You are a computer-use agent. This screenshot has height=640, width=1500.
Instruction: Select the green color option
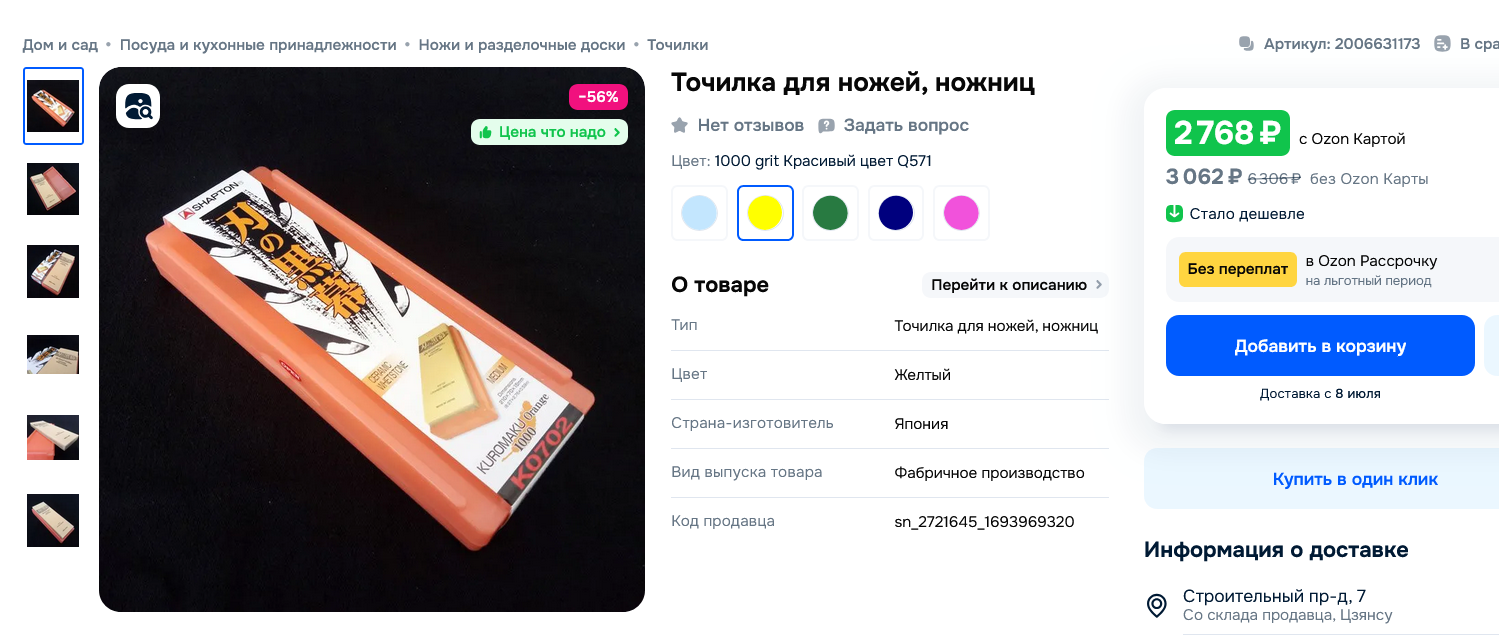tap(830, 213)
